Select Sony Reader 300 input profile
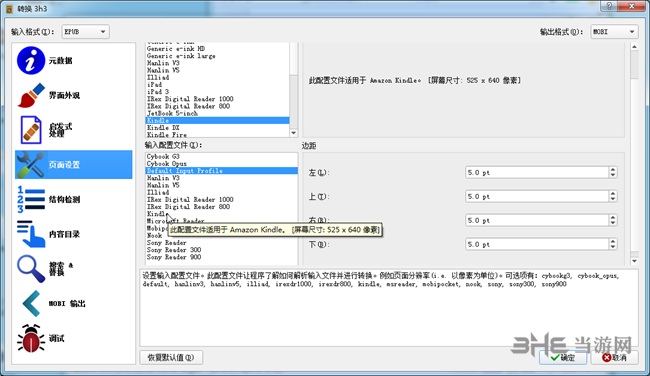The height and width of the screenshot is (376, 650). (221, 250)
